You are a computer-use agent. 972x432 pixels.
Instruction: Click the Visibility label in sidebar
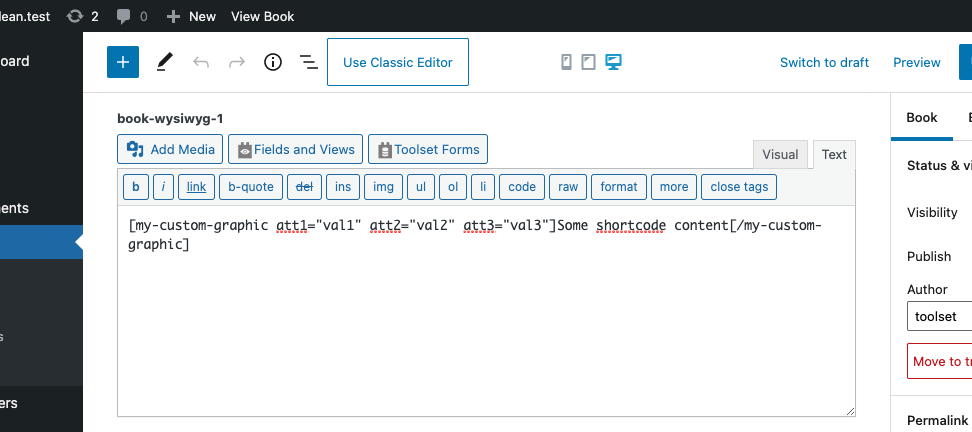[932, 212]
